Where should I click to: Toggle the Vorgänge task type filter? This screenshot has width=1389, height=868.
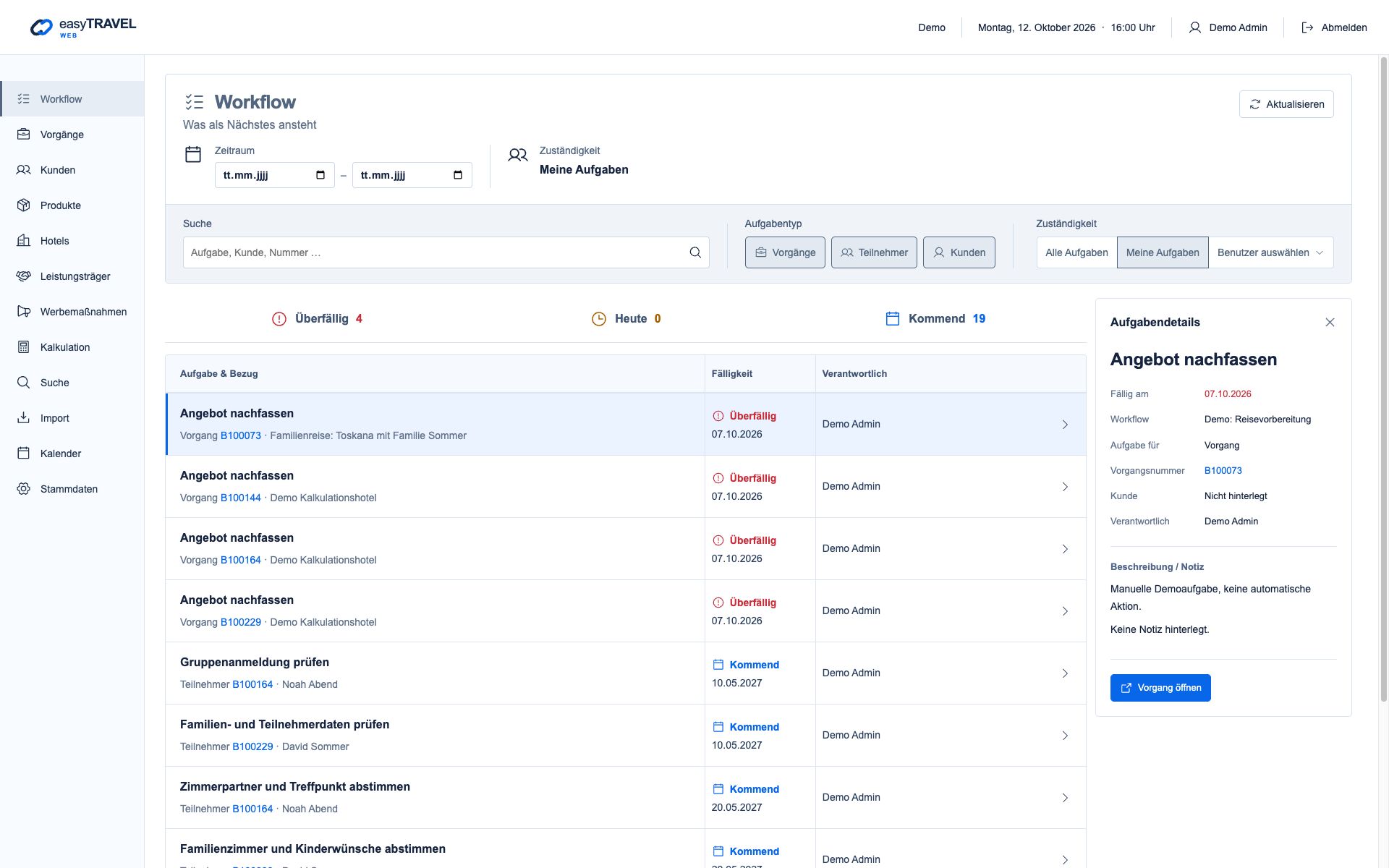[x=785, y=252]
